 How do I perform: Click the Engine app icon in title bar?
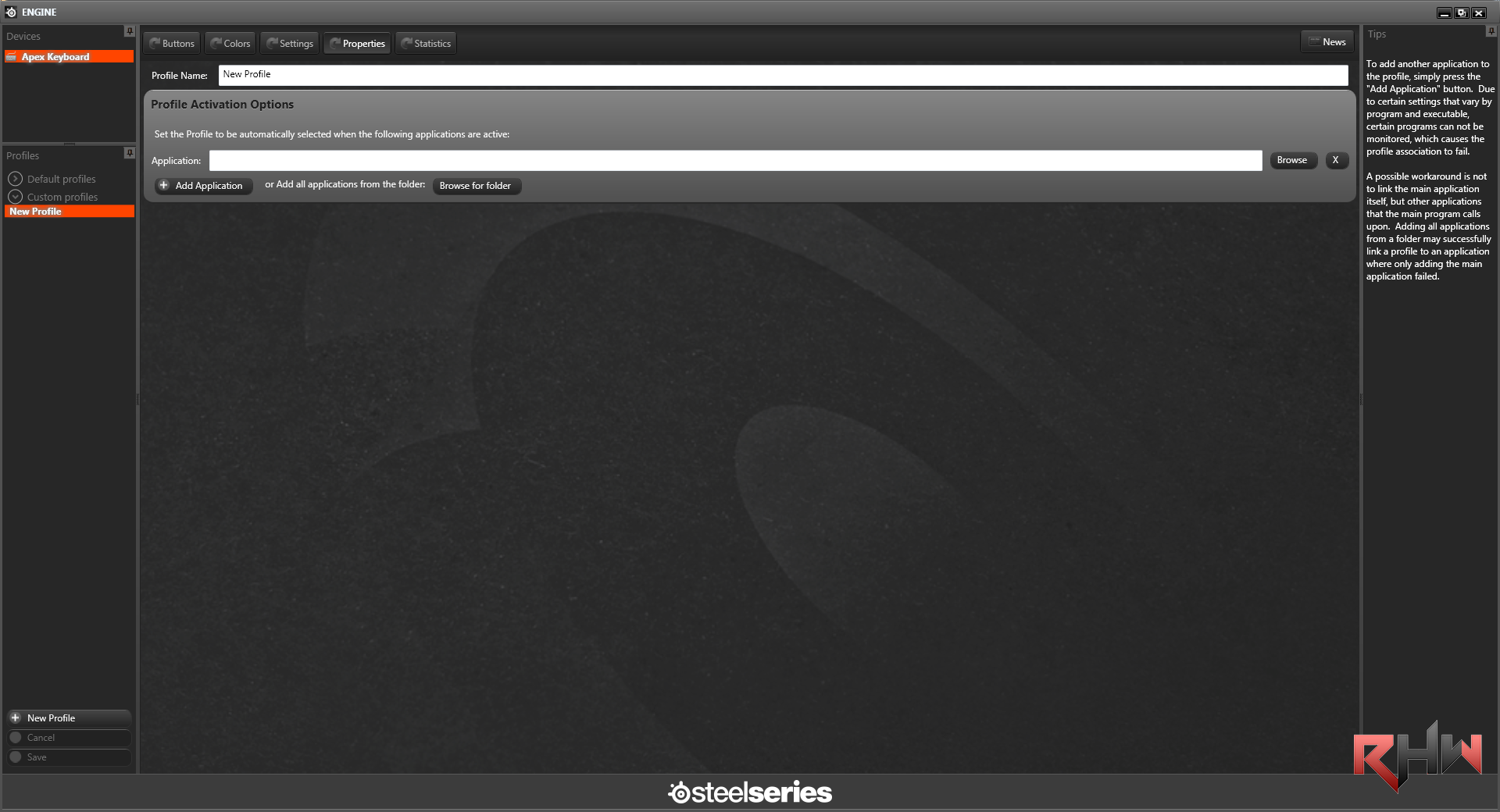click(11, 12)
